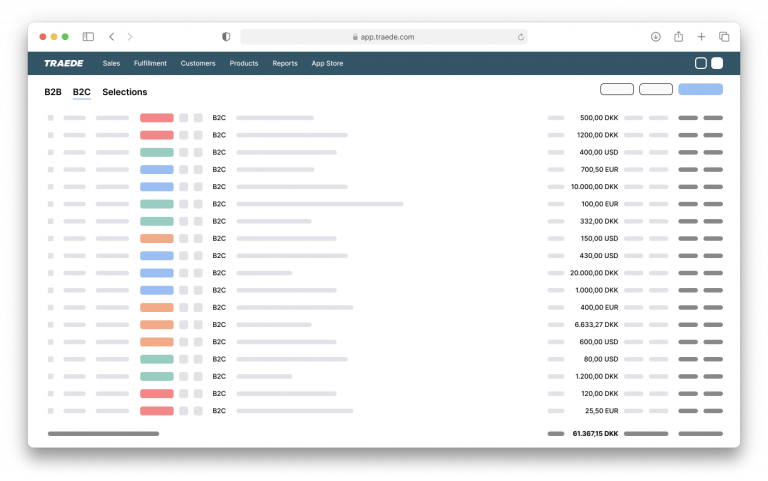The height and width of the screenshot is (481, 768).
Task: Toggle the Safari sidebar icon
Action: [x=88, y=37]
